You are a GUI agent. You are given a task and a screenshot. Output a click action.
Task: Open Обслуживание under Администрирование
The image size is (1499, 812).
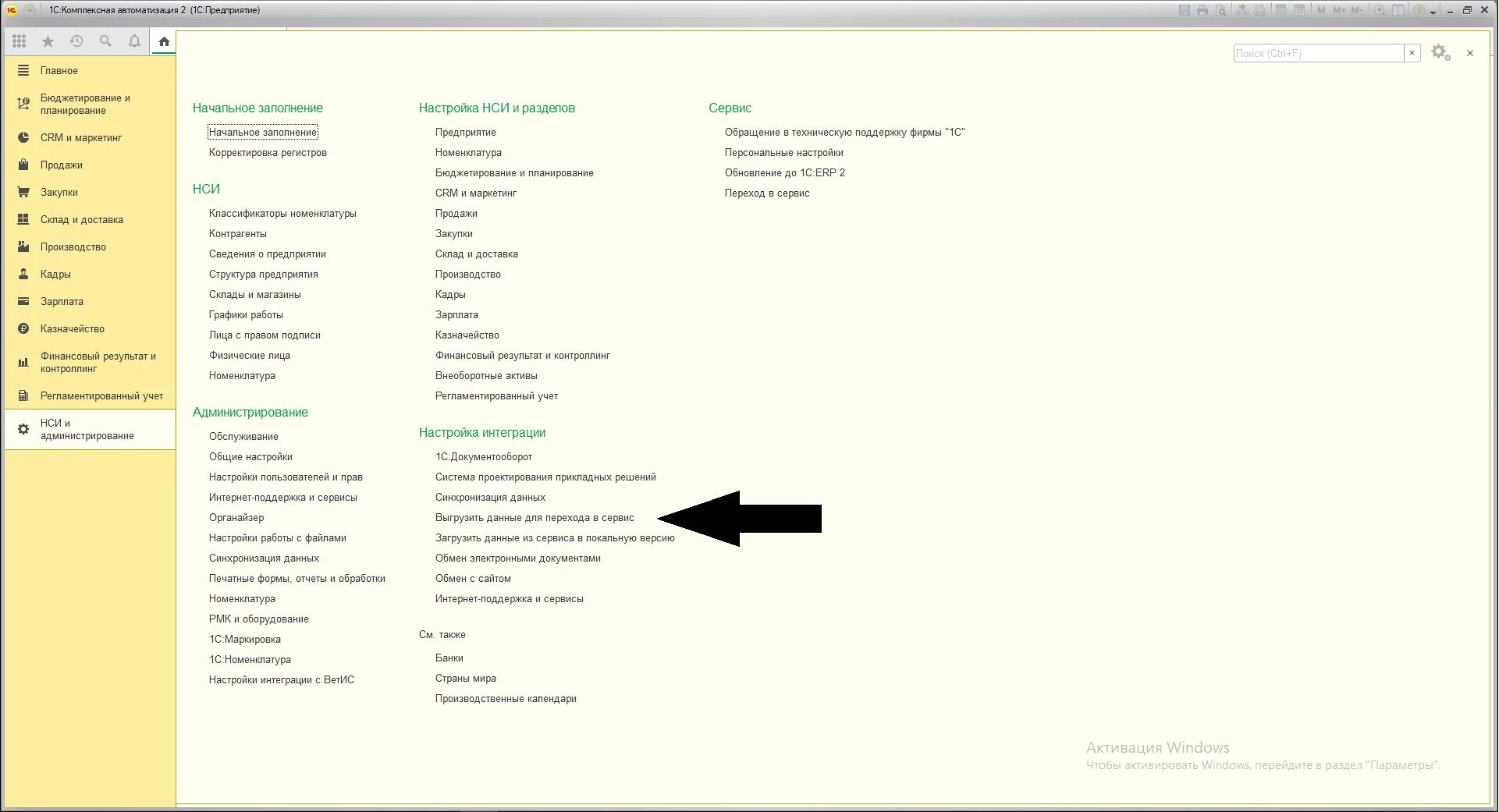243,436
